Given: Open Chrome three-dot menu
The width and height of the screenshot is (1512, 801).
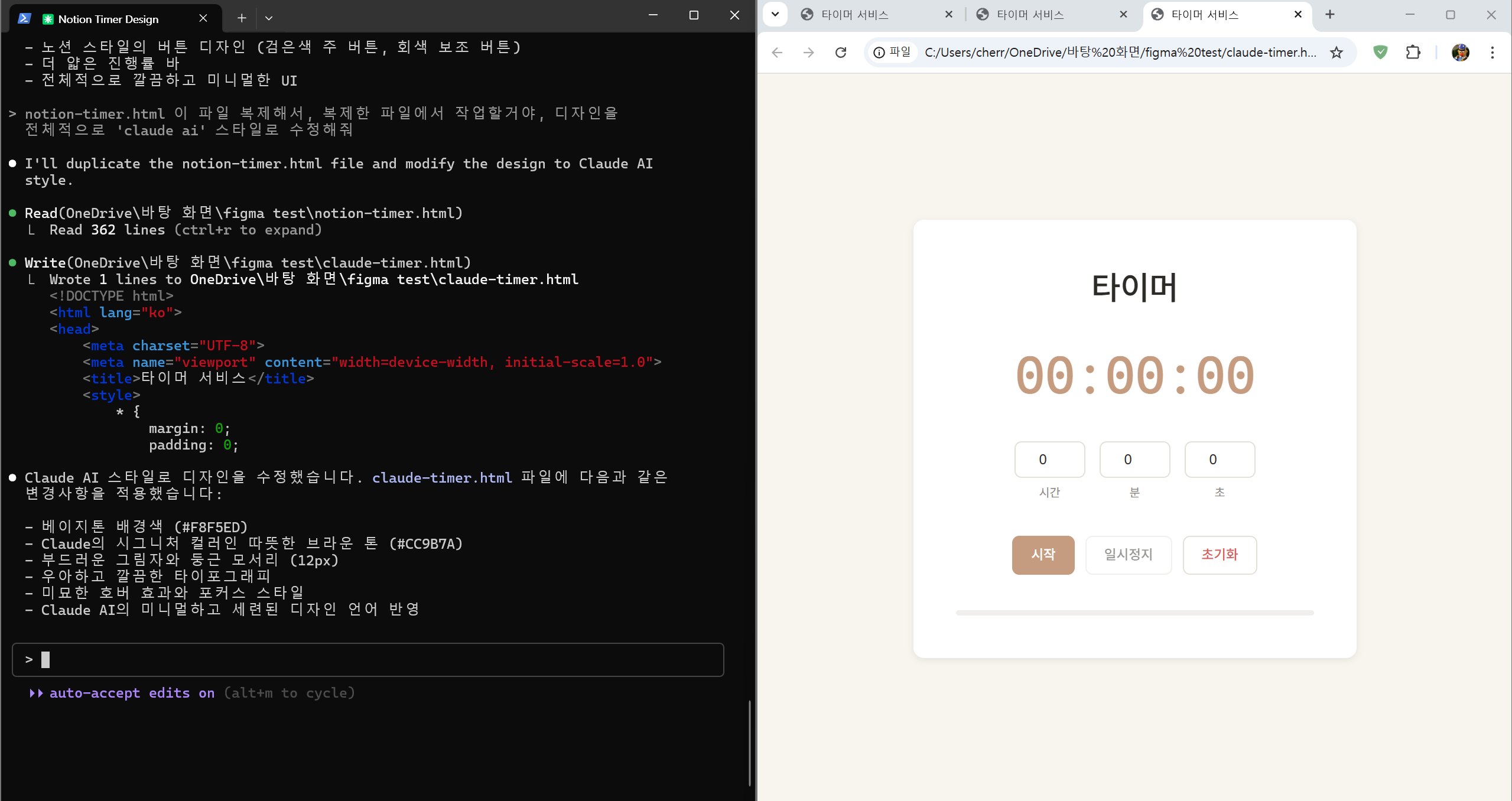Looking at the screenshot, I should click(x=1493, y=53).
